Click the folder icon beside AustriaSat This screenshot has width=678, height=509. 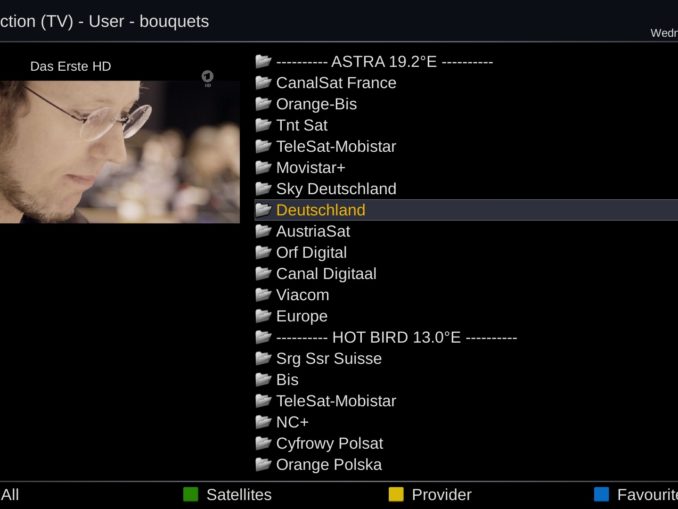click(x=263, y=230)
